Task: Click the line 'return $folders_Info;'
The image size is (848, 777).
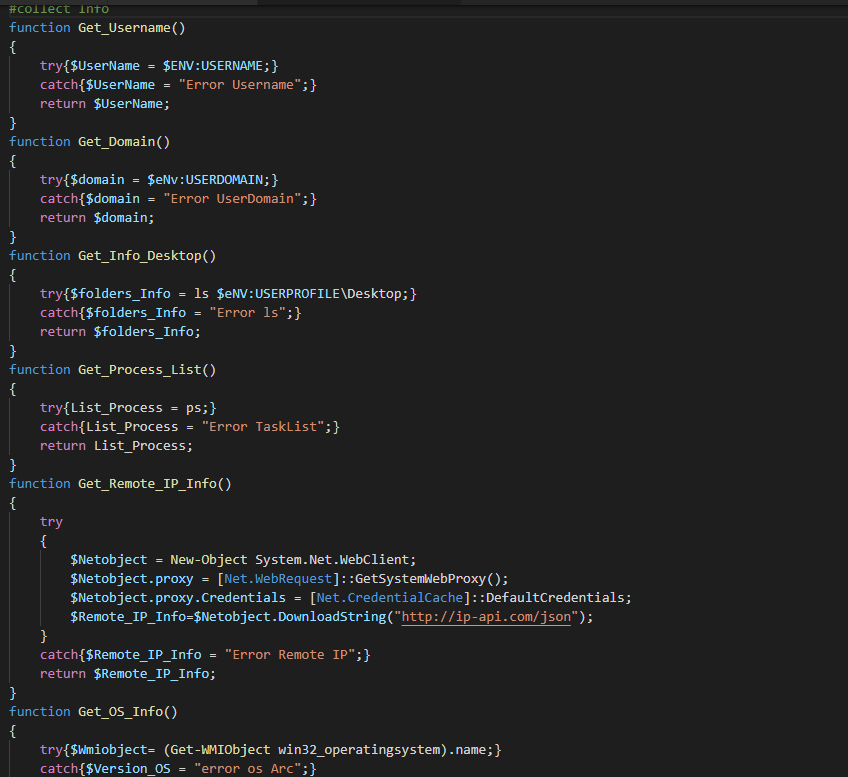Action: click(120, 331)
